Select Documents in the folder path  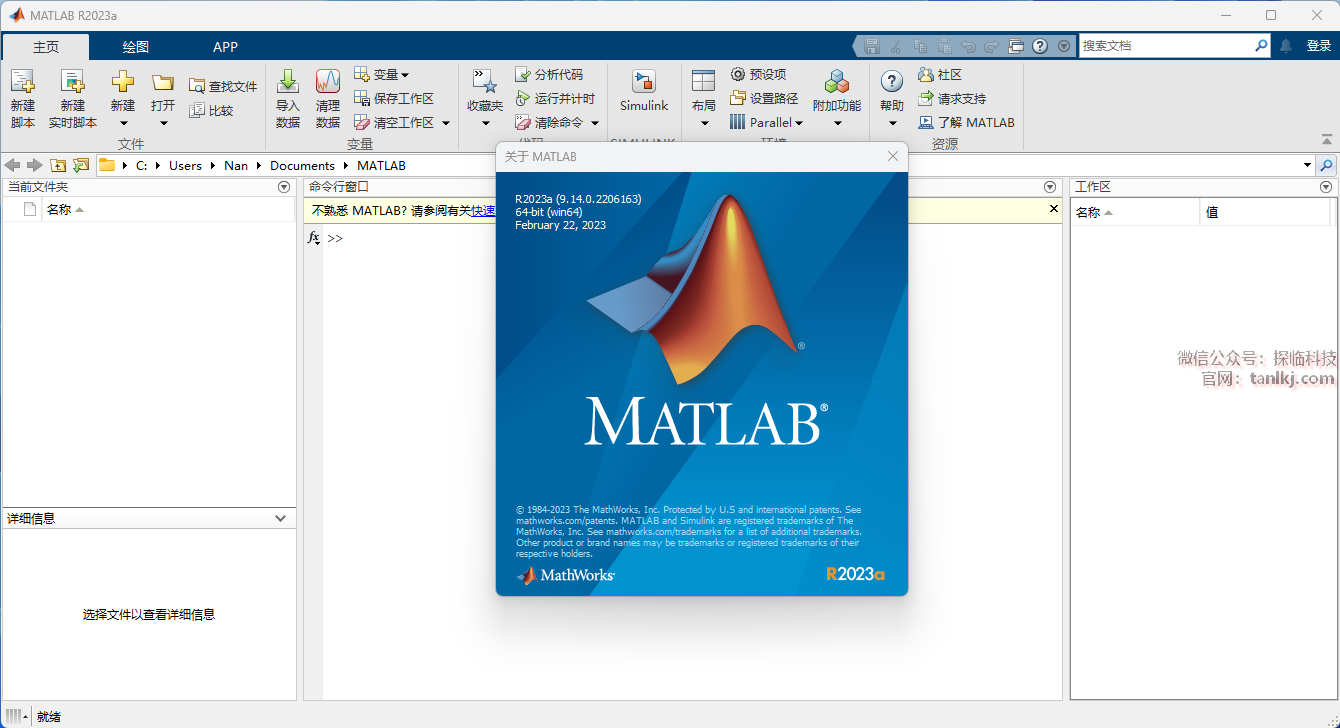[x=302, y=166]
